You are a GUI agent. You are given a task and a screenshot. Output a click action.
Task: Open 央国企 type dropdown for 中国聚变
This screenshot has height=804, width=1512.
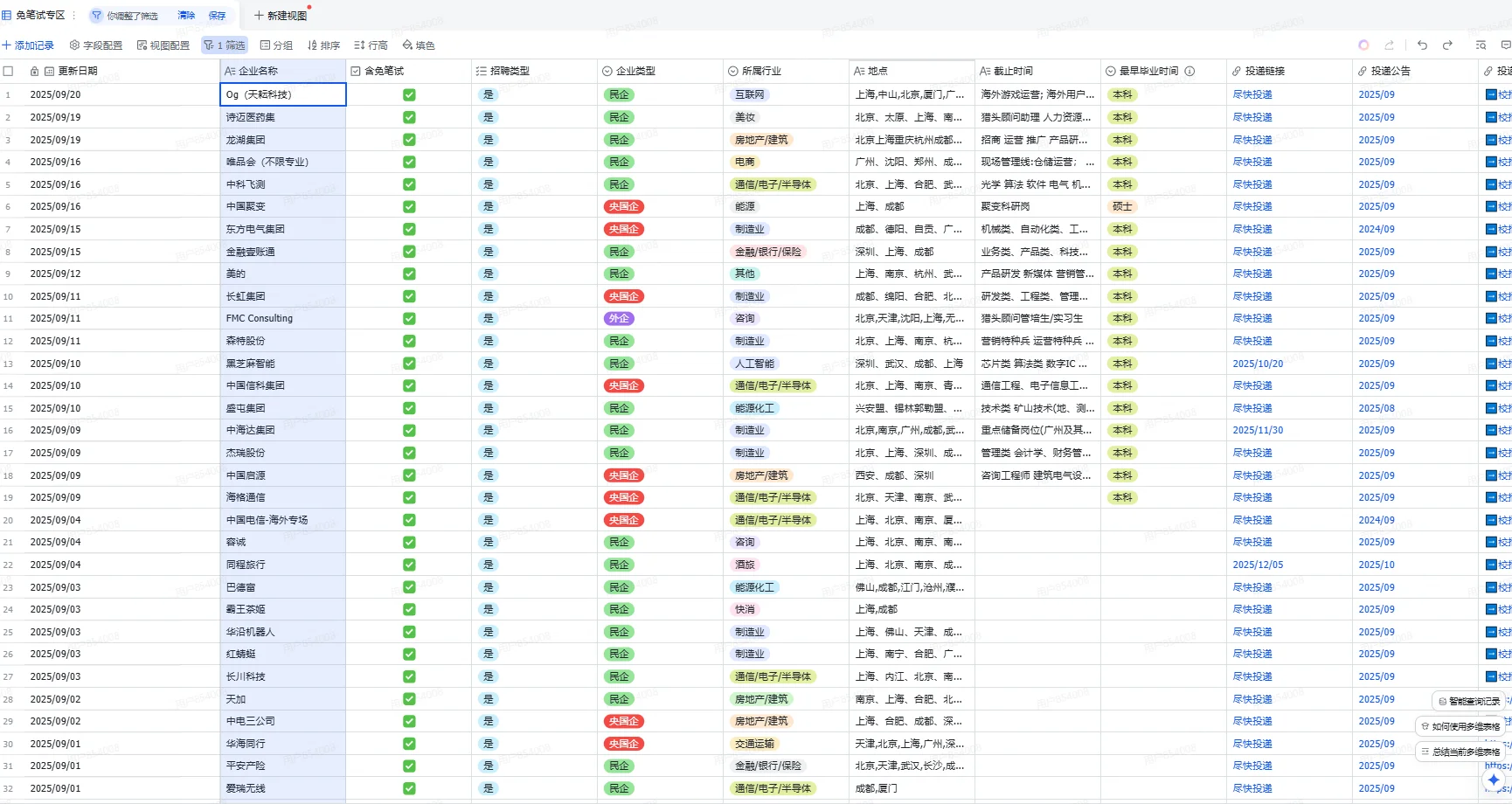click(x=624, y=207)
